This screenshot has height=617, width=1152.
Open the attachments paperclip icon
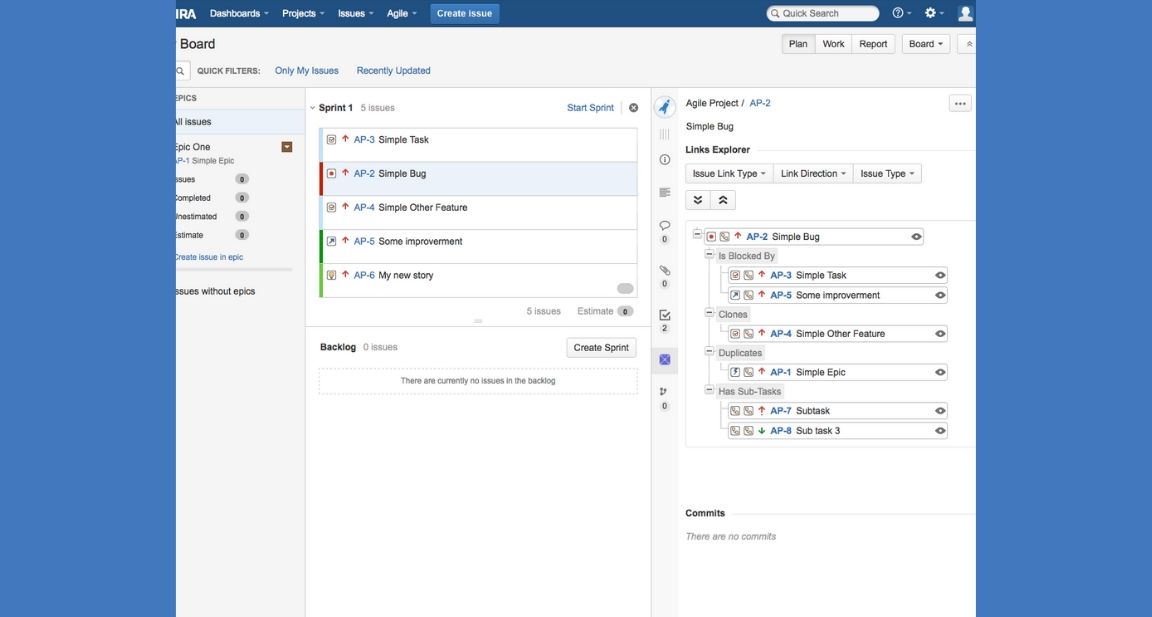(665, 270)
